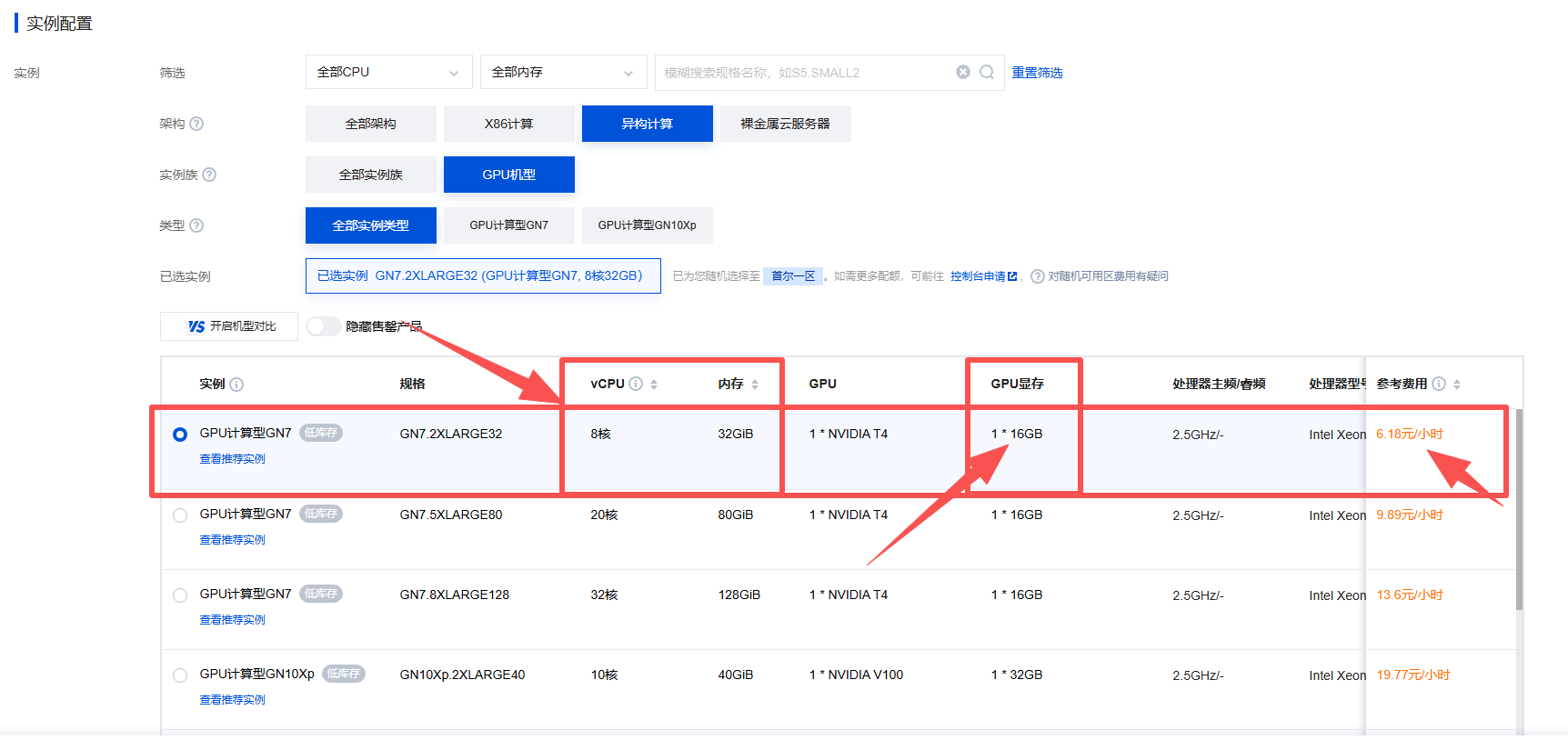Sort by vCPU using sort arrows
The image size is (1568, 740).
[654, 385]
